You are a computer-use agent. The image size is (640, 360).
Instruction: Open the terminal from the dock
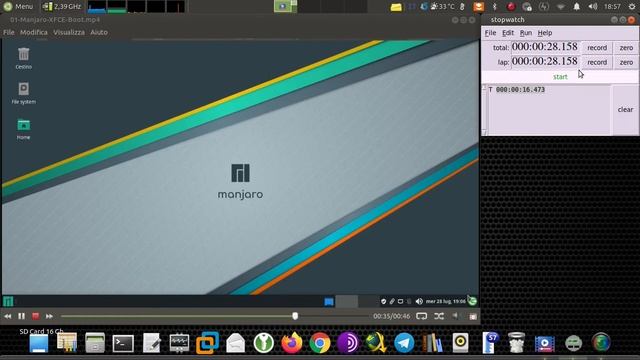pyautogui.click(x=123, y=343)
